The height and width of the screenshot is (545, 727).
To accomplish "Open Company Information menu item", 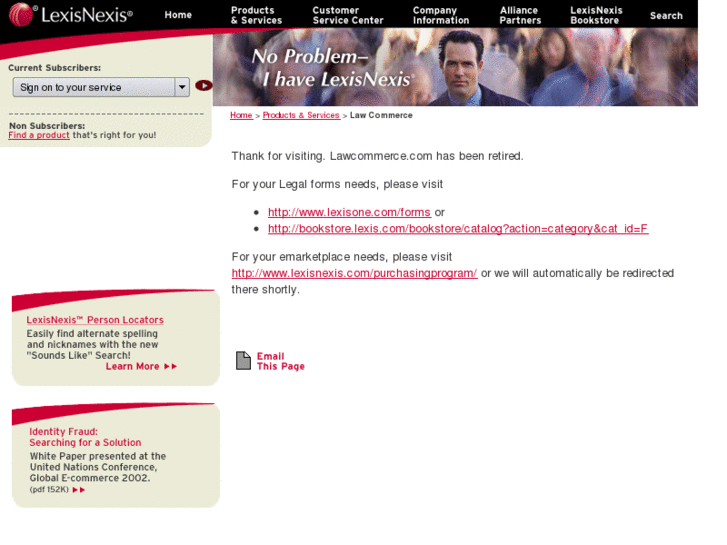I will coord(441,15).
